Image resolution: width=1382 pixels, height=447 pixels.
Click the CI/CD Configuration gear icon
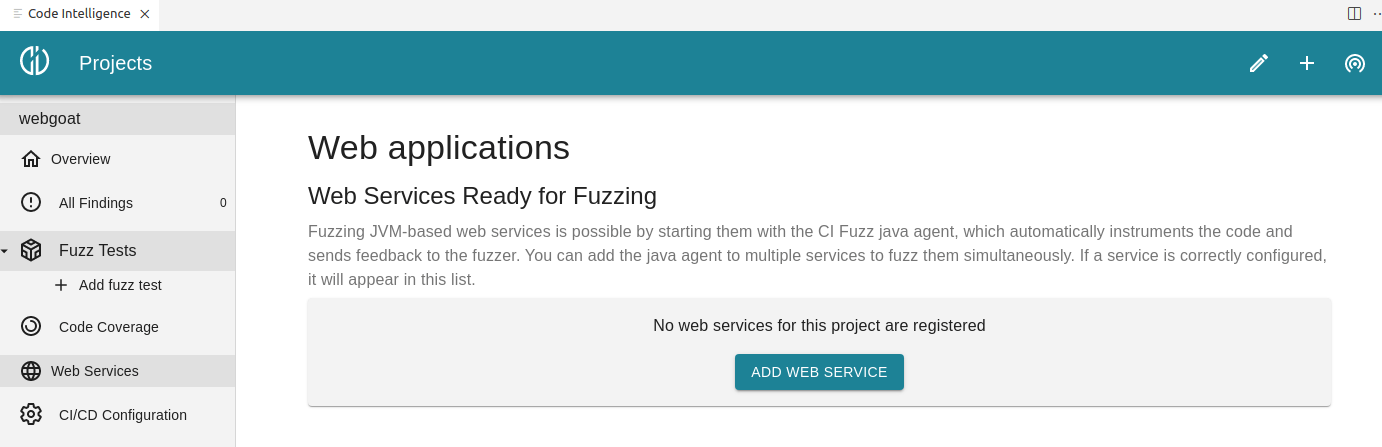click(x=31, y=415)
